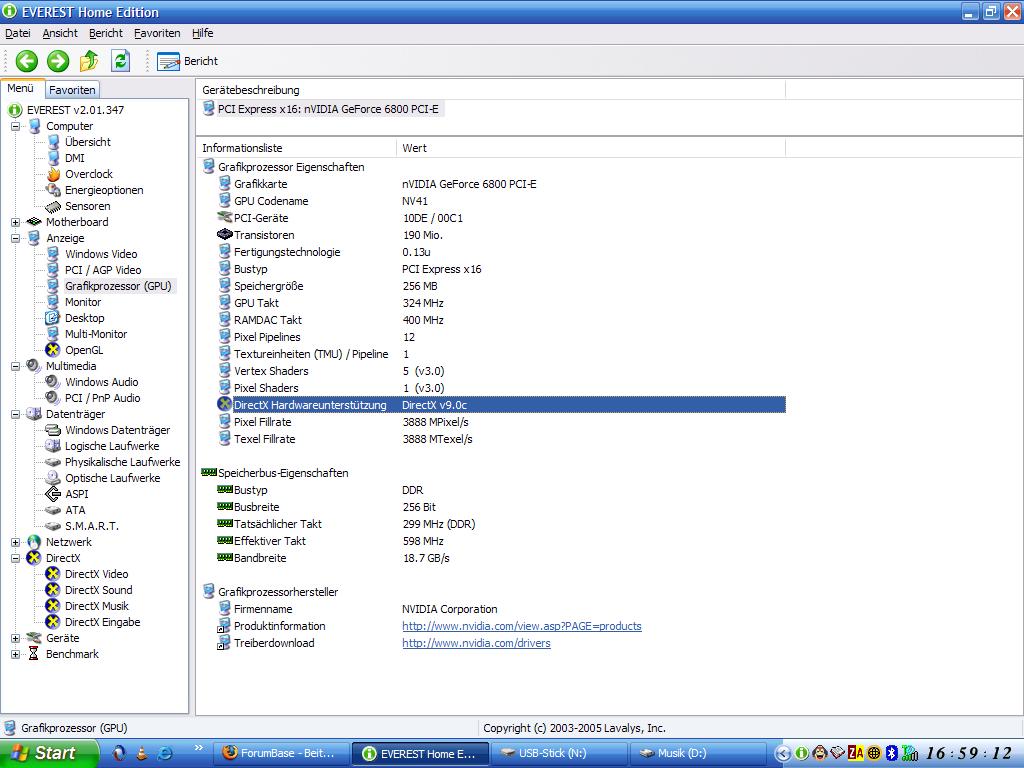Click the Bluetooth tray icon
This screenshot has width=1024, height=768.
tap(891, 753)
